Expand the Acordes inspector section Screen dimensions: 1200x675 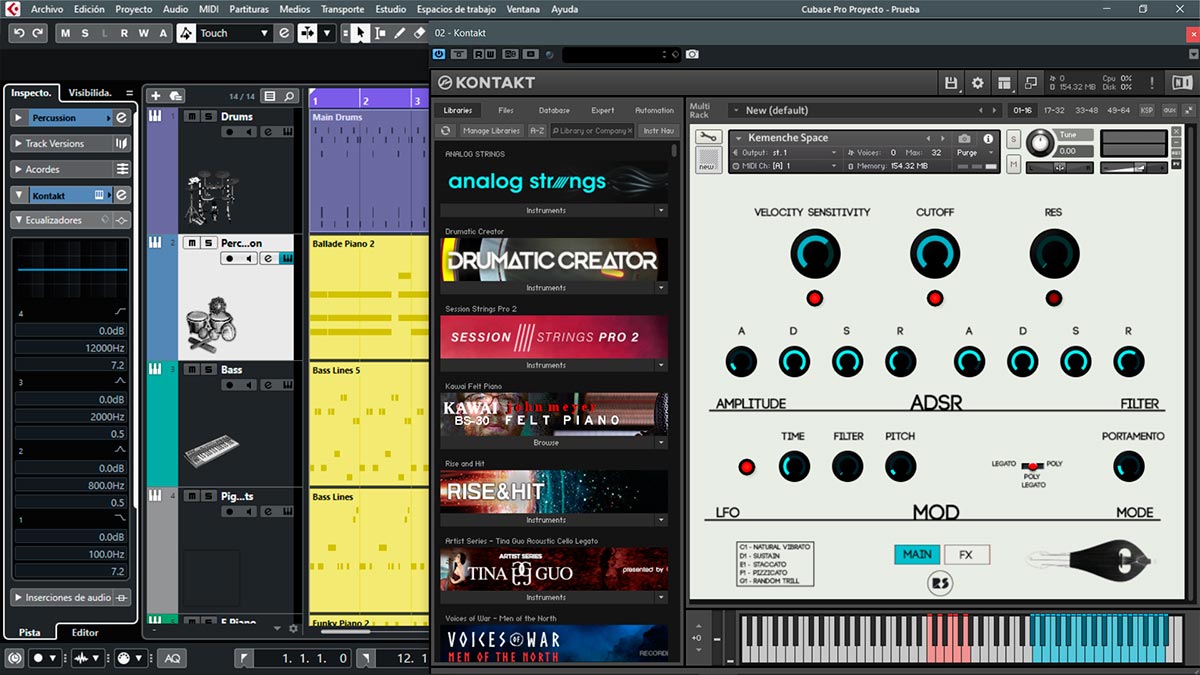pos(19,169)
